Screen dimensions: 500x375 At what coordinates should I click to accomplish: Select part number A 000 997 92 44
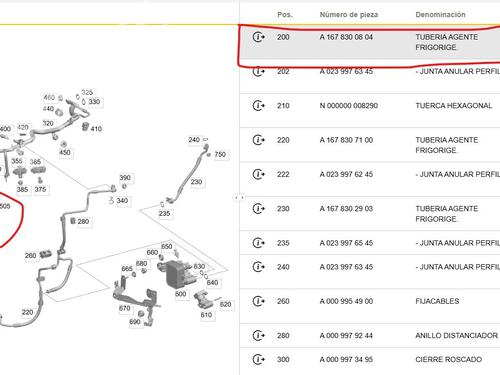point(346,336)
